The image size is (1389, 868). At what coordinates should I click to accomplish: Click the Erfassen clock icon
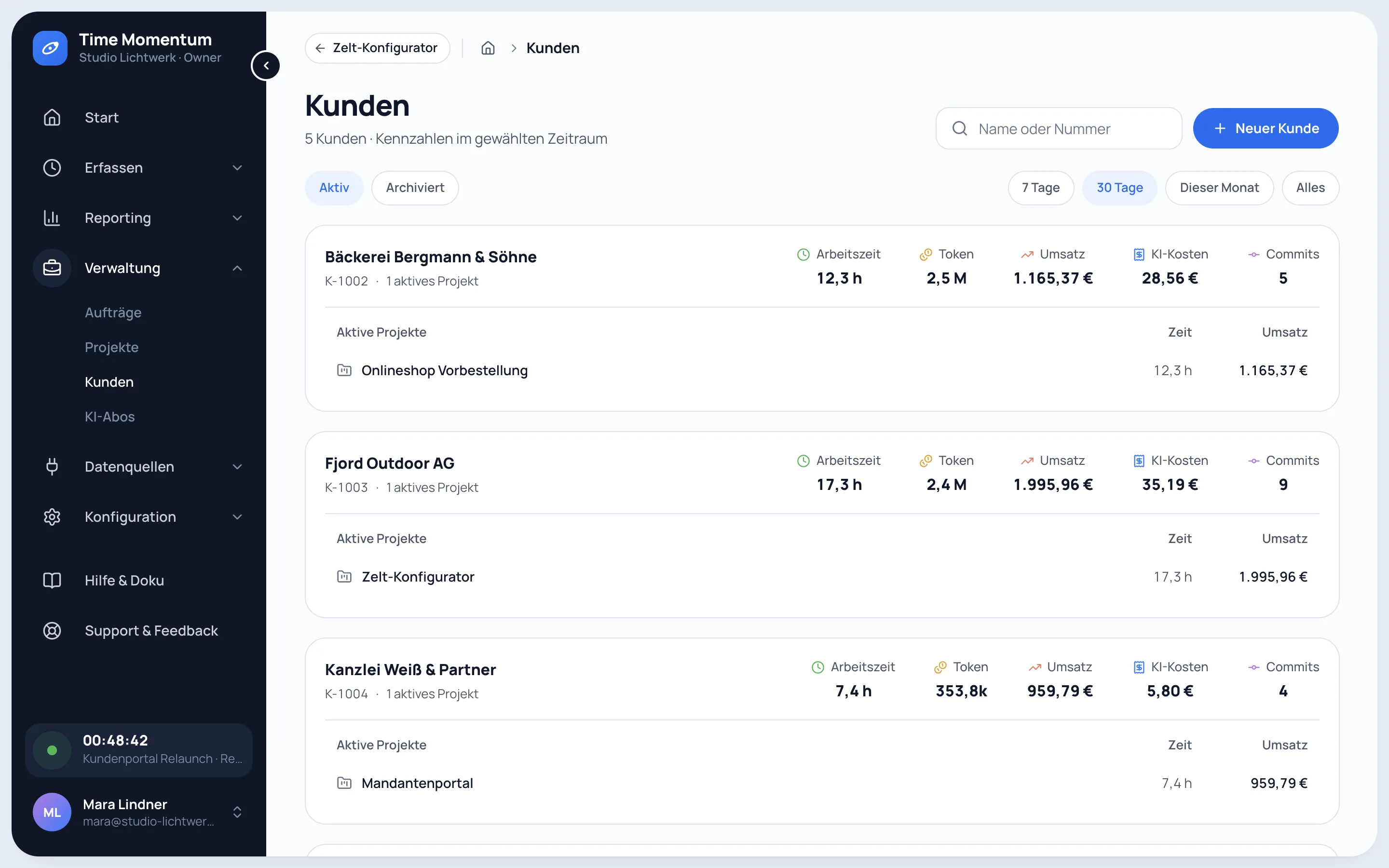pos(52,168)
